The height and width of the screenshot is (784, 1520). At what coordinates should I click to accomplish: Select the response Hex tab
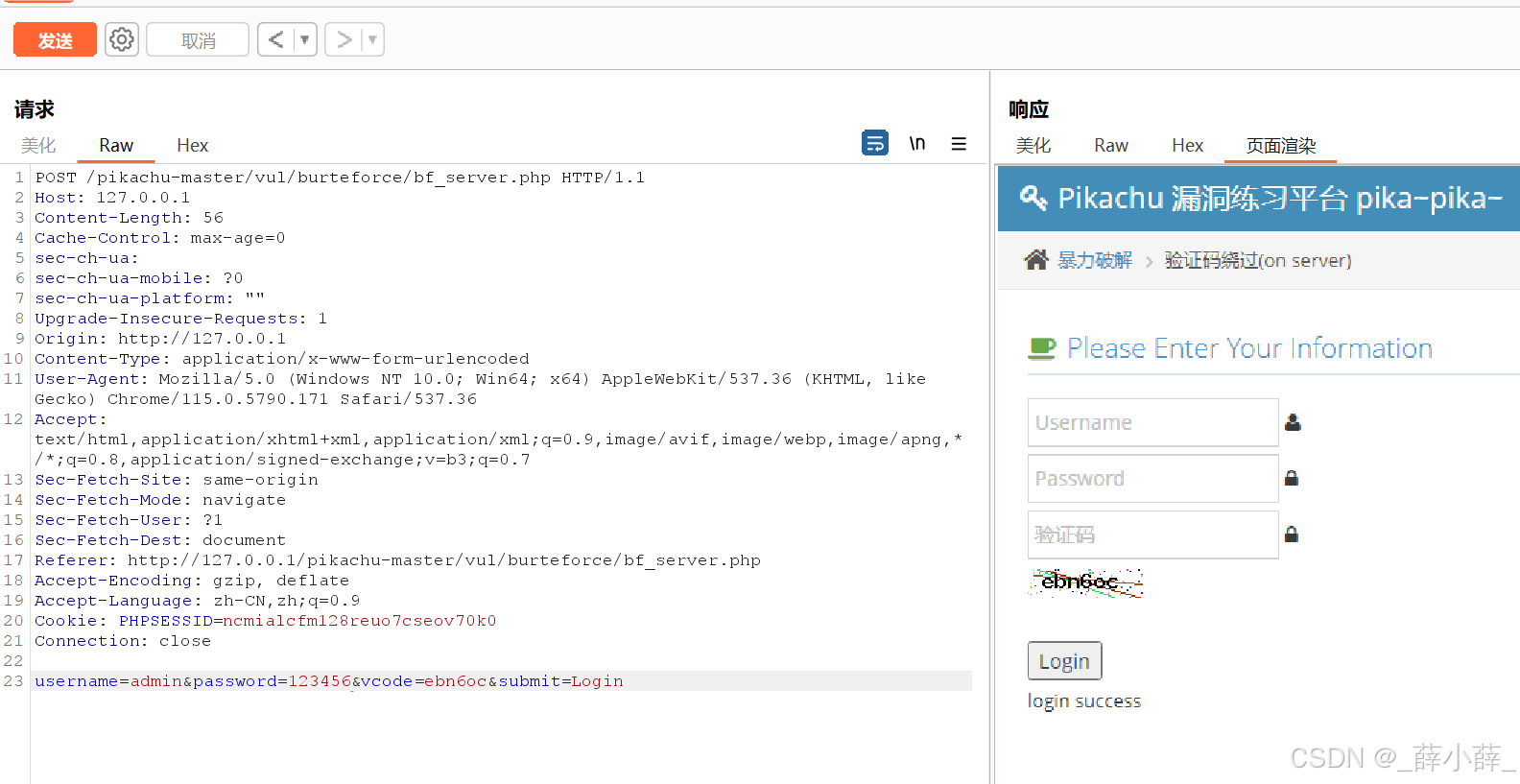point(1187,145)
